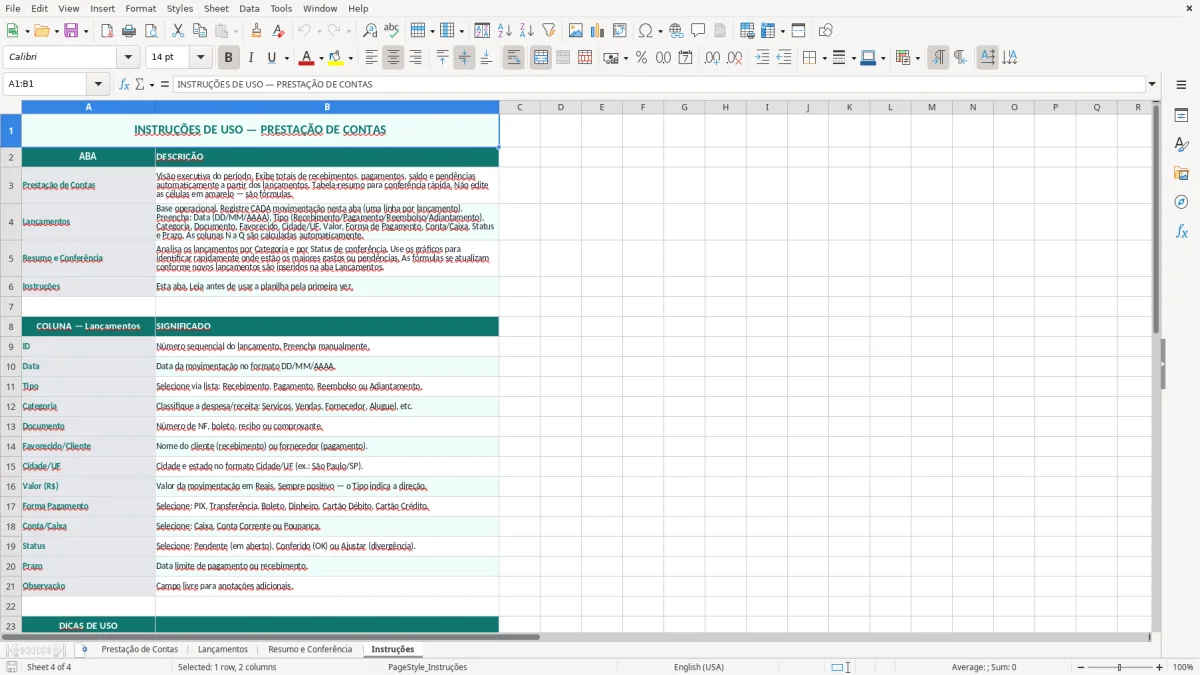Expand the formula bar
1200x675 pixels.
(1152, 84)
